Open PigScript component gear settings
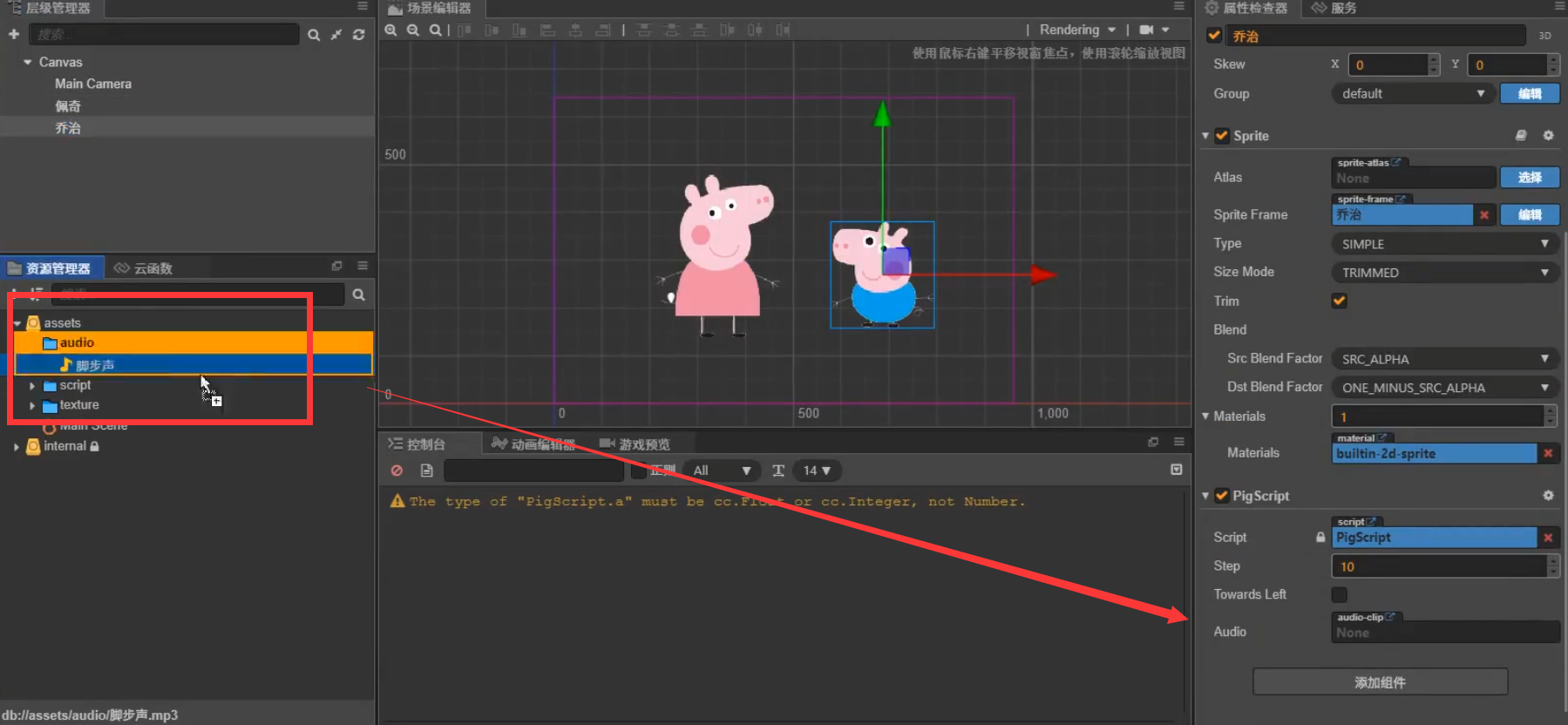 (x=1548, y=495)
